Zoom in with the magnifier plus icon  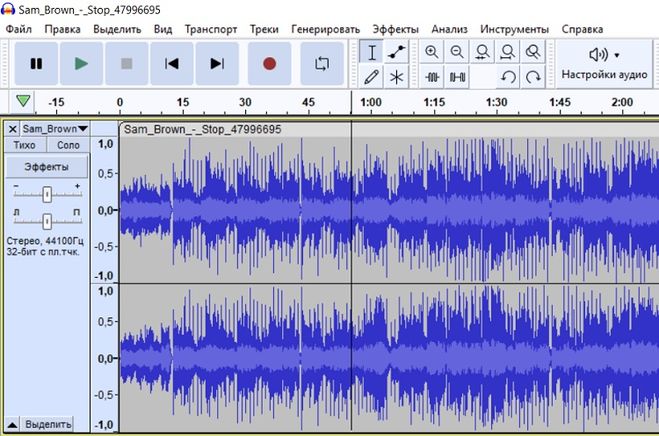pyautogui.click(x=432, y=52)
